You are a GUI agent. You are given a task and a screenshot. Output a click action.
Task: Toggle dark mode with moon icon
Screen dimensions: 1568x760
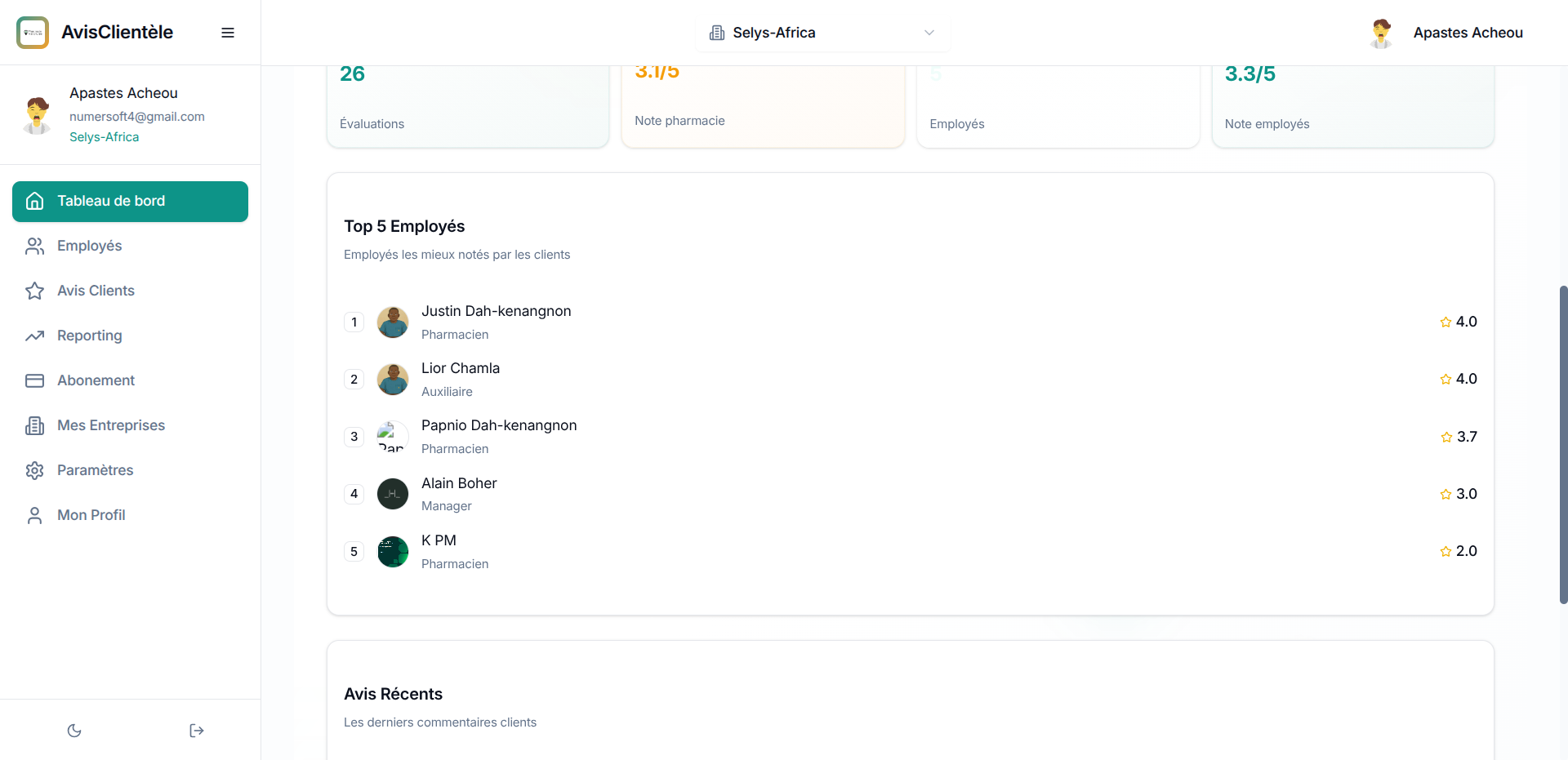(x=74, y=731)
